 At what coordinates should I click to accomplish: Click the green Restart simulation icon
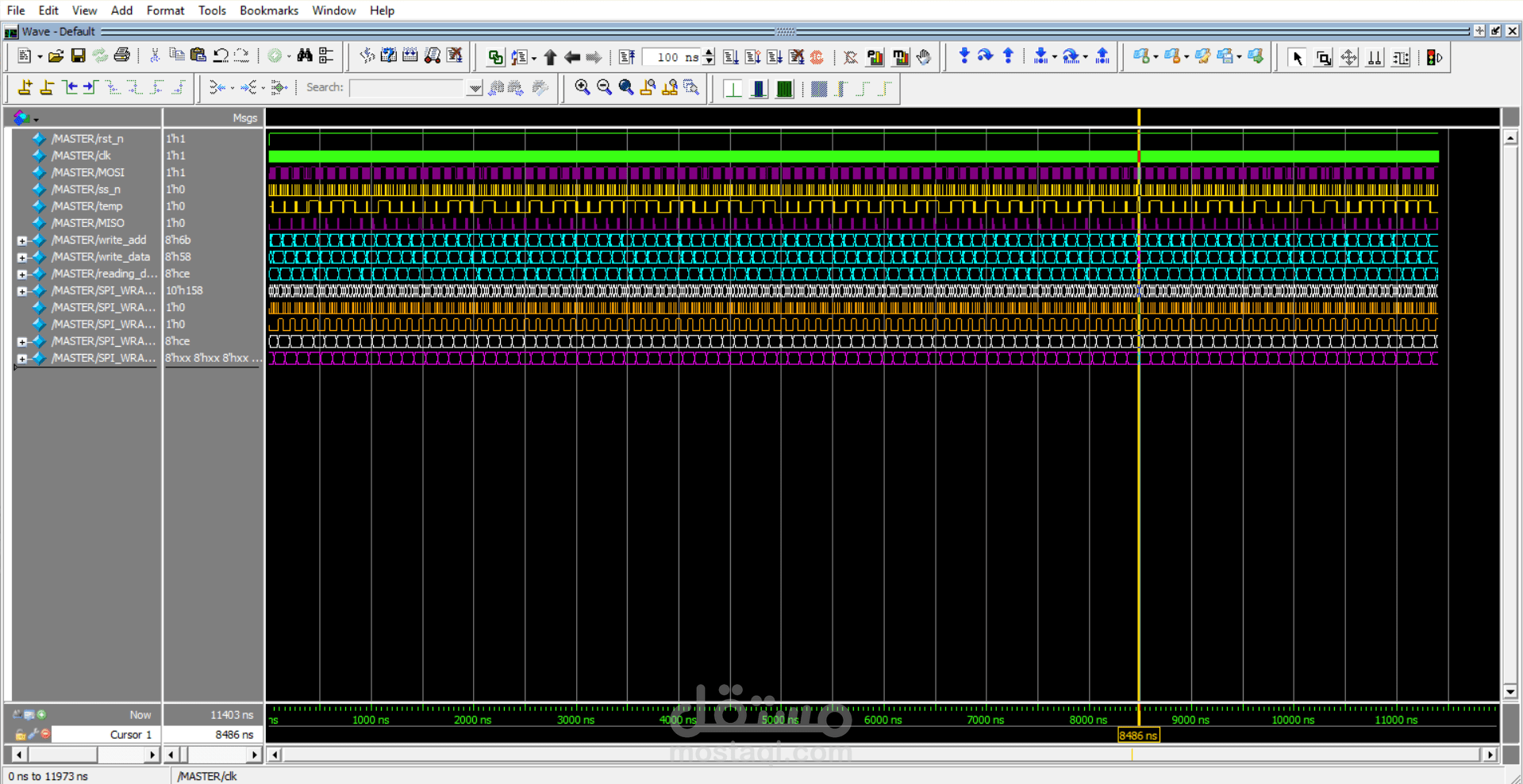[x=495, y=57]
